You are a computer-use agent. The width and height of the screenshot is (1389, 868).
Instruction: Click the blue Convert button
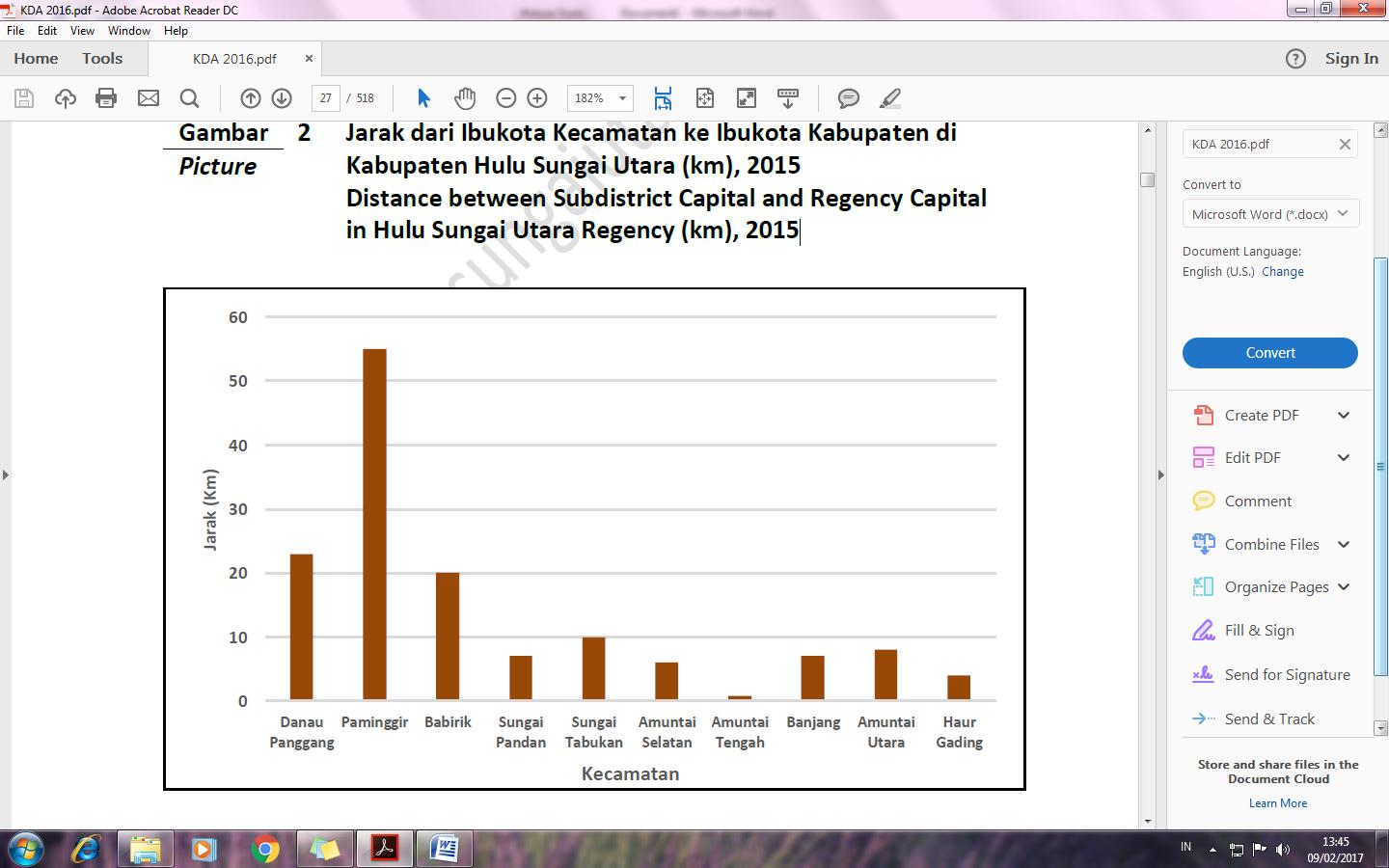1269,353
